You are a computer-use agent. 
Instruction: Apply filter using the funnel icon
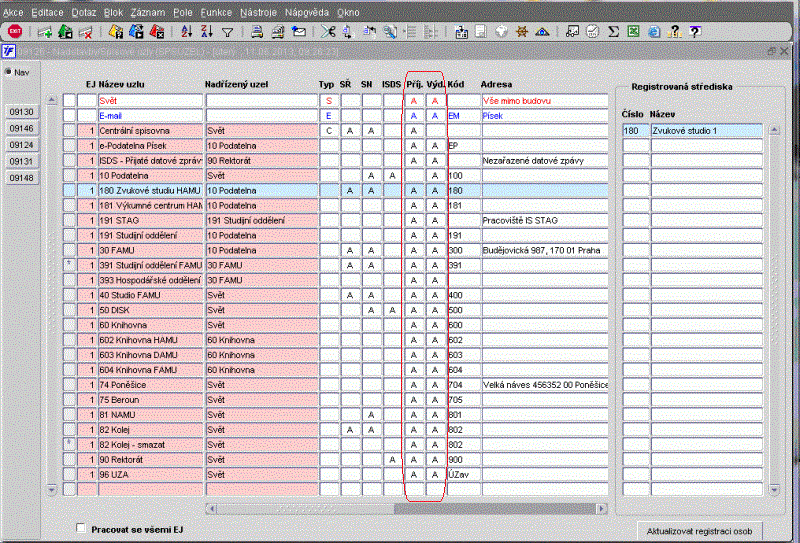pyautogui.click(x=228, y=32)
